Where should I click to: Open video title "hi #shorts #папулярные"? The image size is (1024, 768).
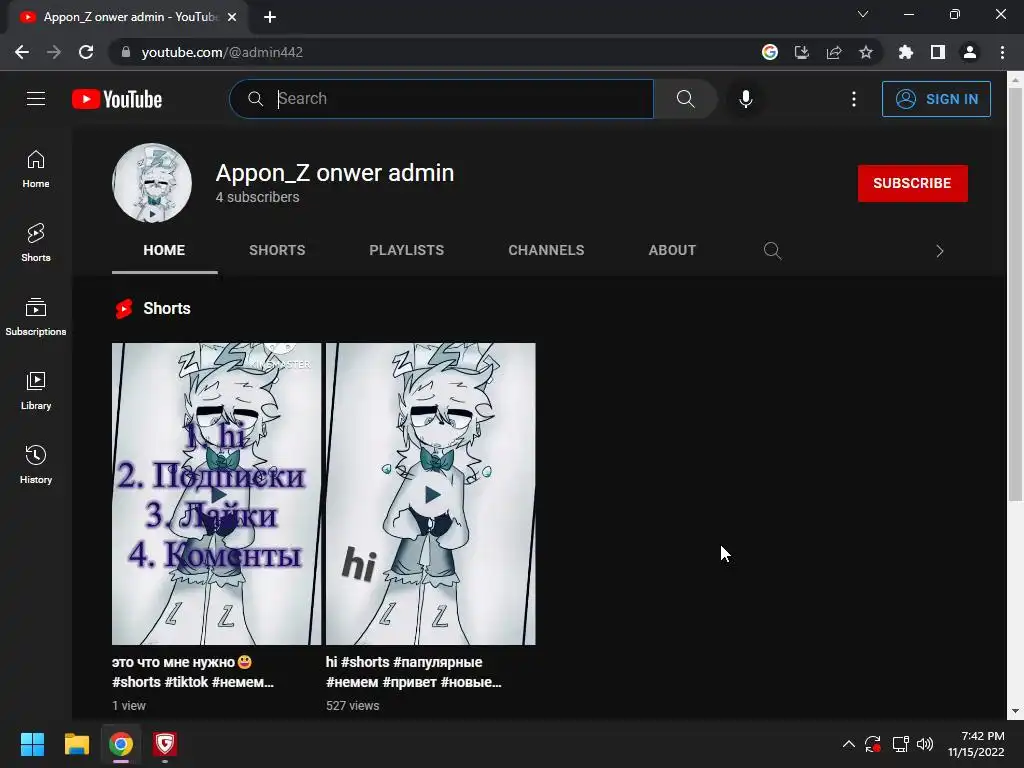click(x=413, y=672)
